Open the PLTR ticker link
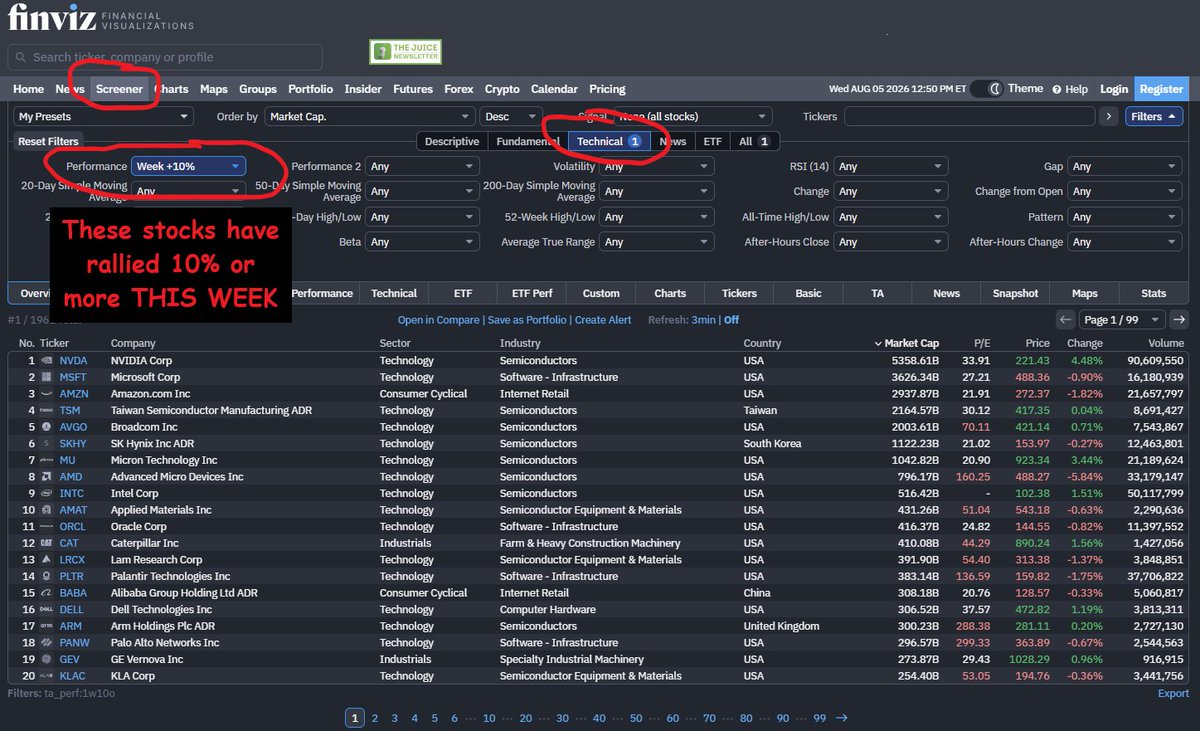1200x731 pixels. (x=72, y=576)
